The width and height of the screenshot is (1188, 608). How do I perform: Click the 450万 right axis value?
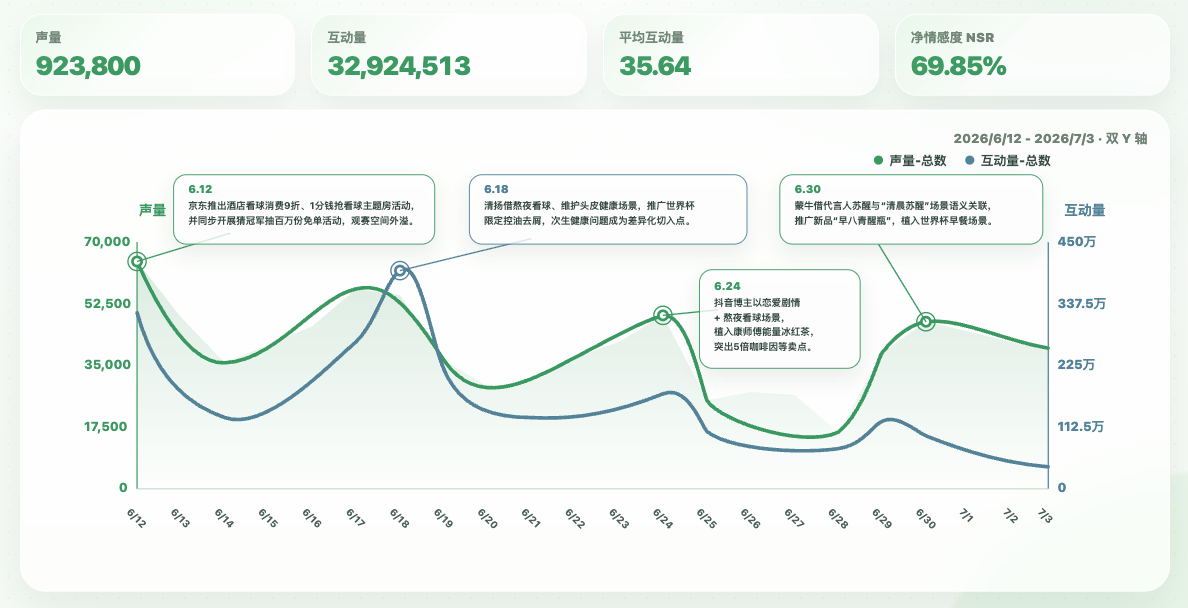tap(1076, 242)
